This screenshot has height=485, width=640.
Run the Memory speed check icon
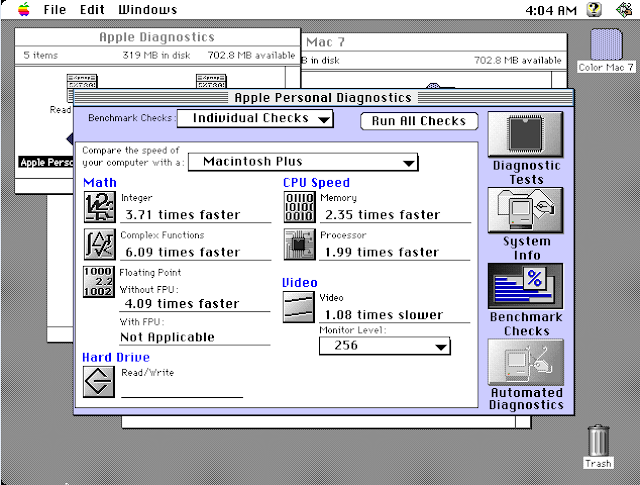[300, 207]
